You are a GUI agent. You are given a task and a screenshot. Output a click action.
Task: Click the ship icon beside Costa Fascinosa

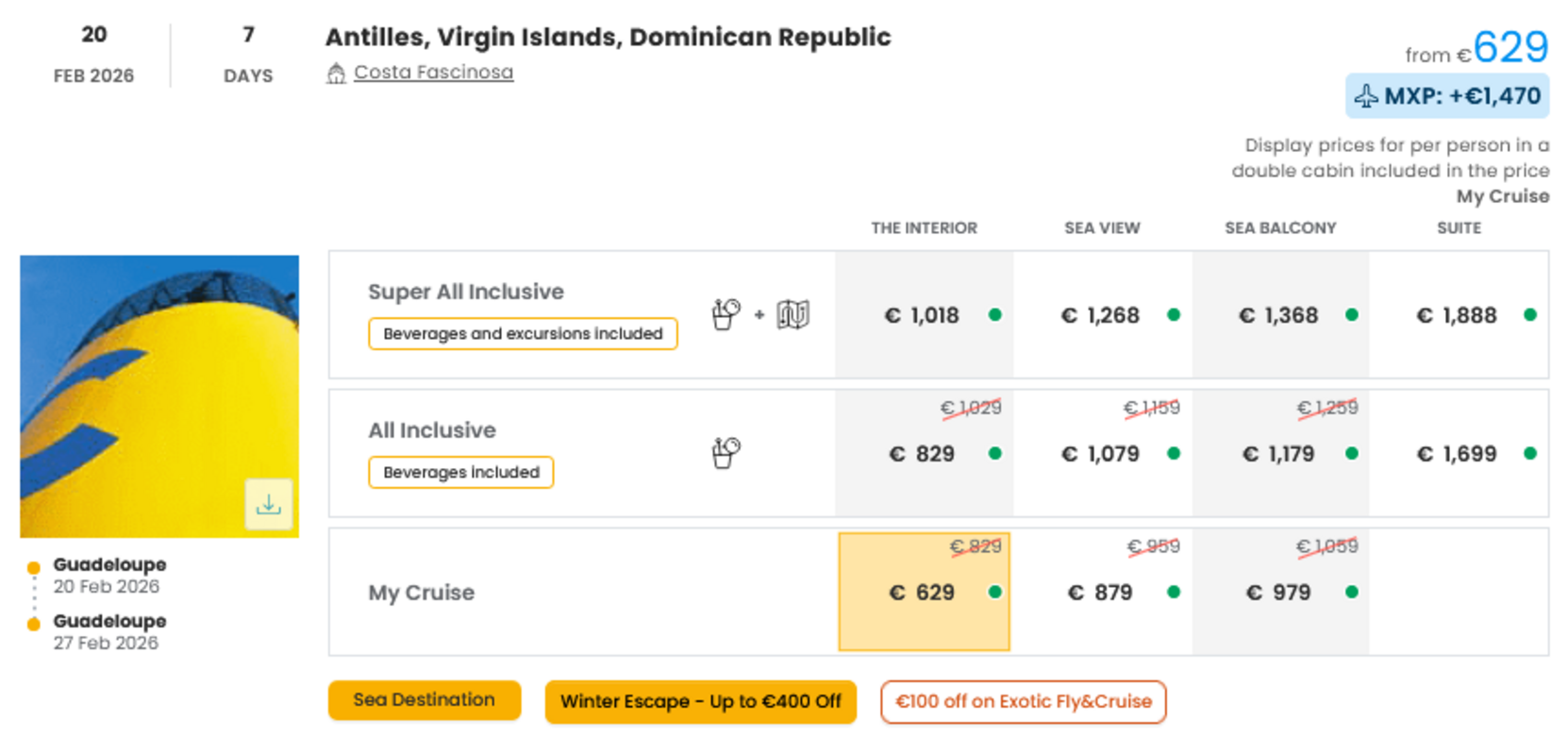click(336, 73)
